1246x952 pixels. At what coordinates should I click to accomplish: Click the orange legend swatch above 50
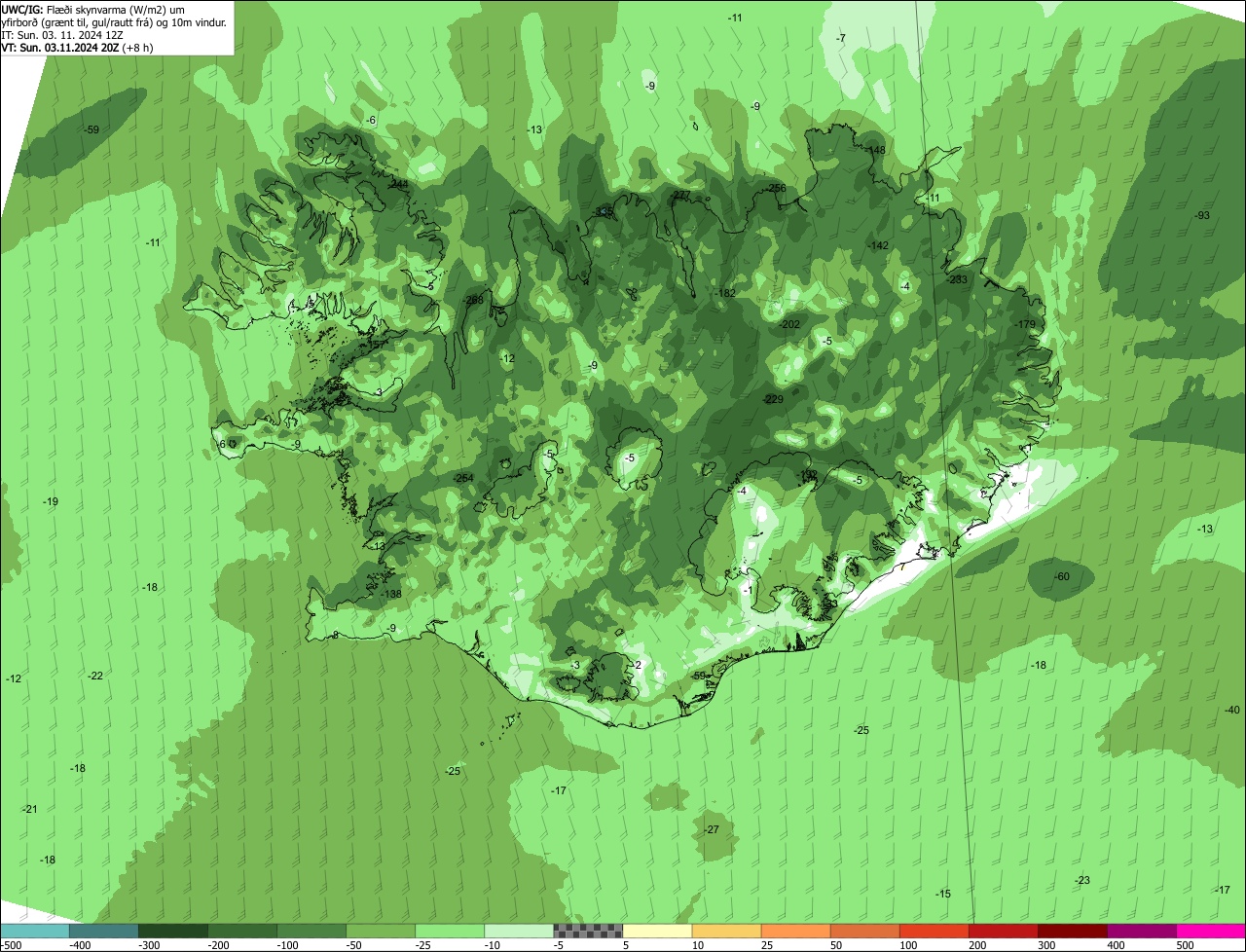click(863, 931)
